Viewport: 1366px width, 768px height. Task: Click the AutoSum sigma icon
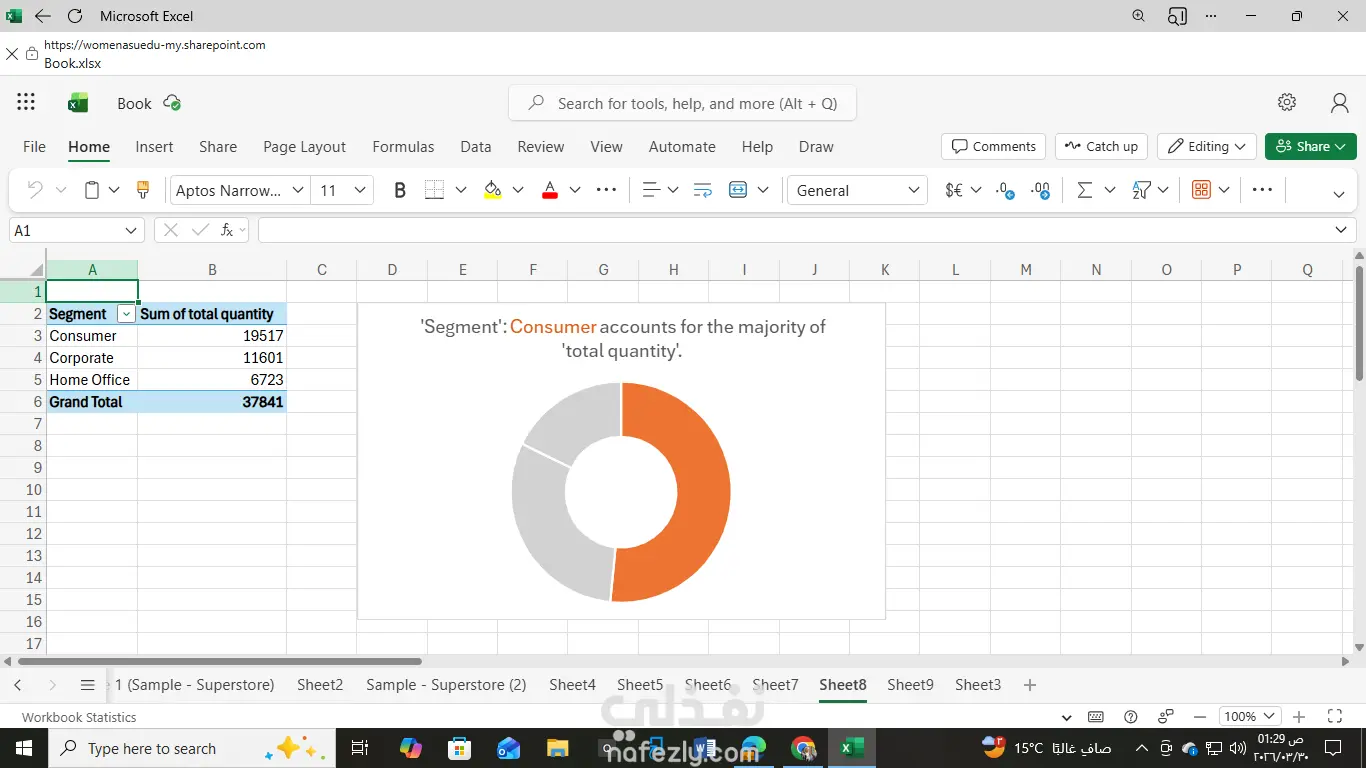1084,190
